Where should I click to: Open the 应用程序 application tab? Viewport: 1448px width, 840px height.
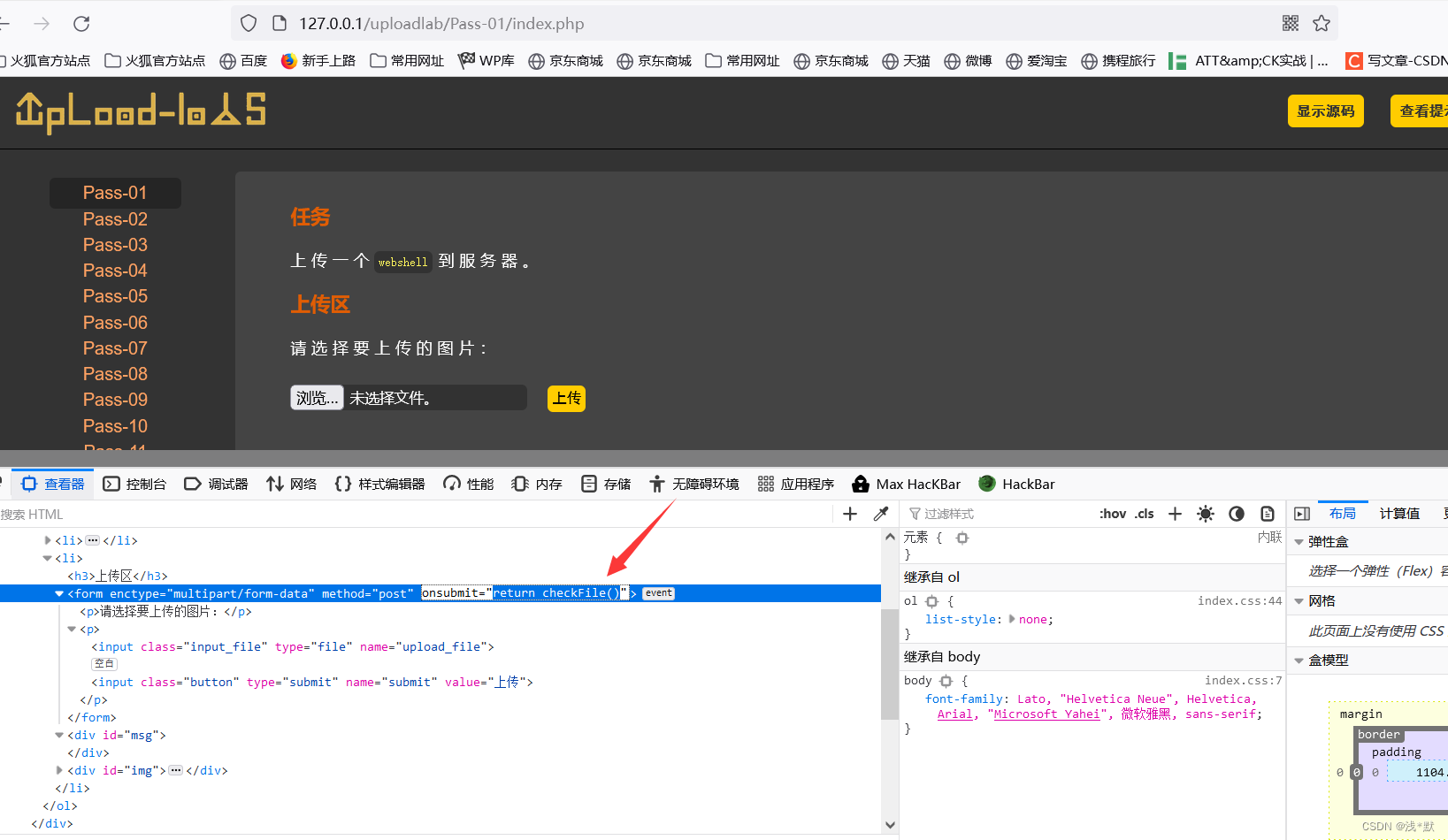[x=796, y=484]
